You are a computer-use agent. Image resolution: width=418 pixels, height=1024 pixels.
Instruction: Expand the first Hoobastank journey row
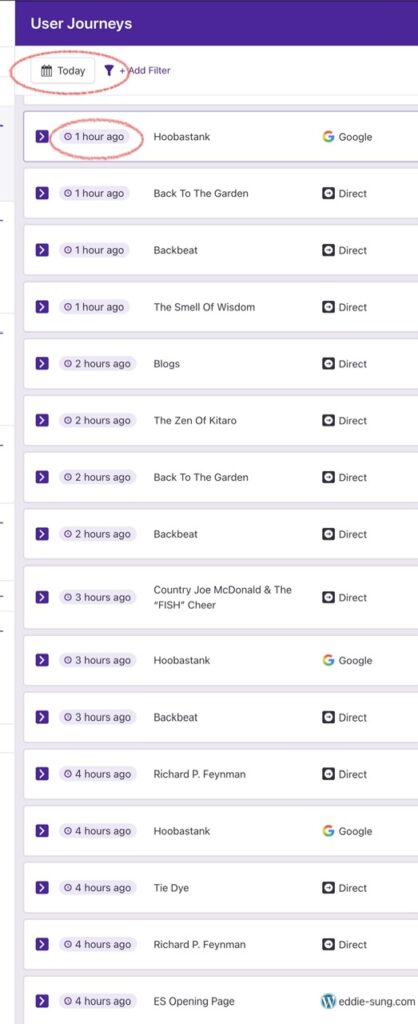(x=42, y=136)
